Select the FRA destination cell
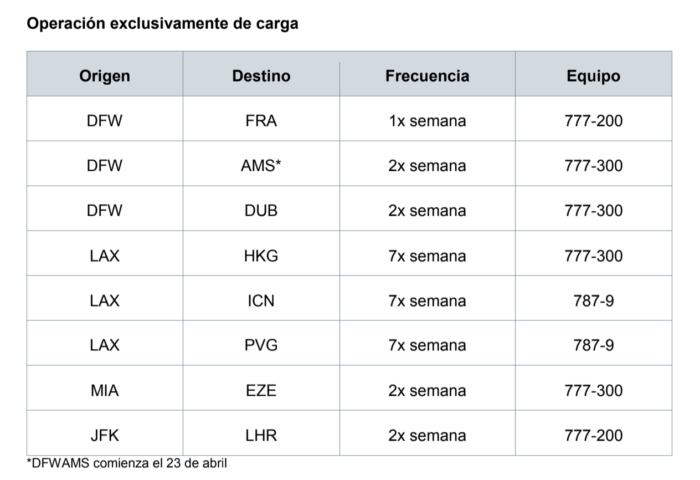 click(x=261, y=121)
